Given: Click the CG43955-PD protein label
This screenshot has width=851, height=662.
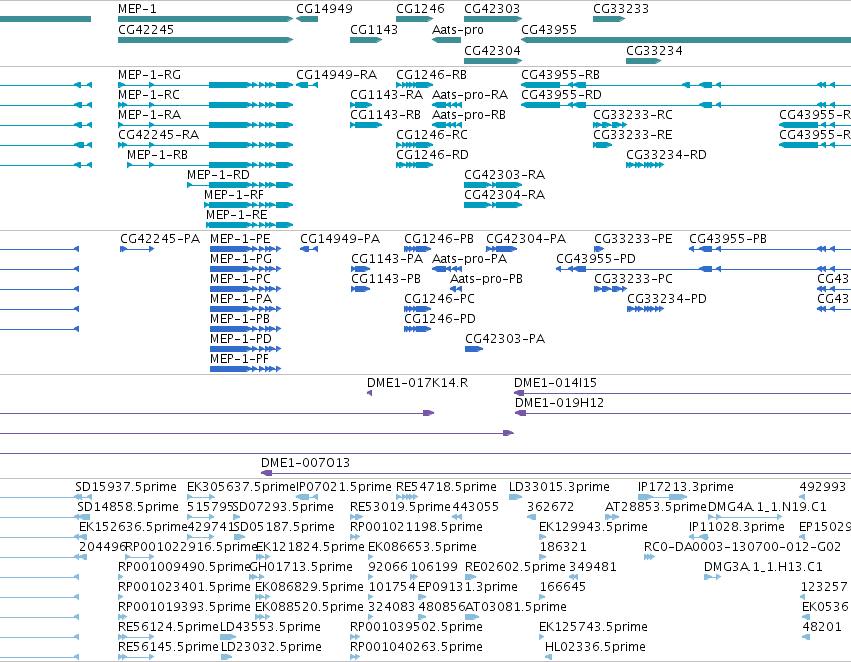Looking at the screenshot, I should click(596, 259).
